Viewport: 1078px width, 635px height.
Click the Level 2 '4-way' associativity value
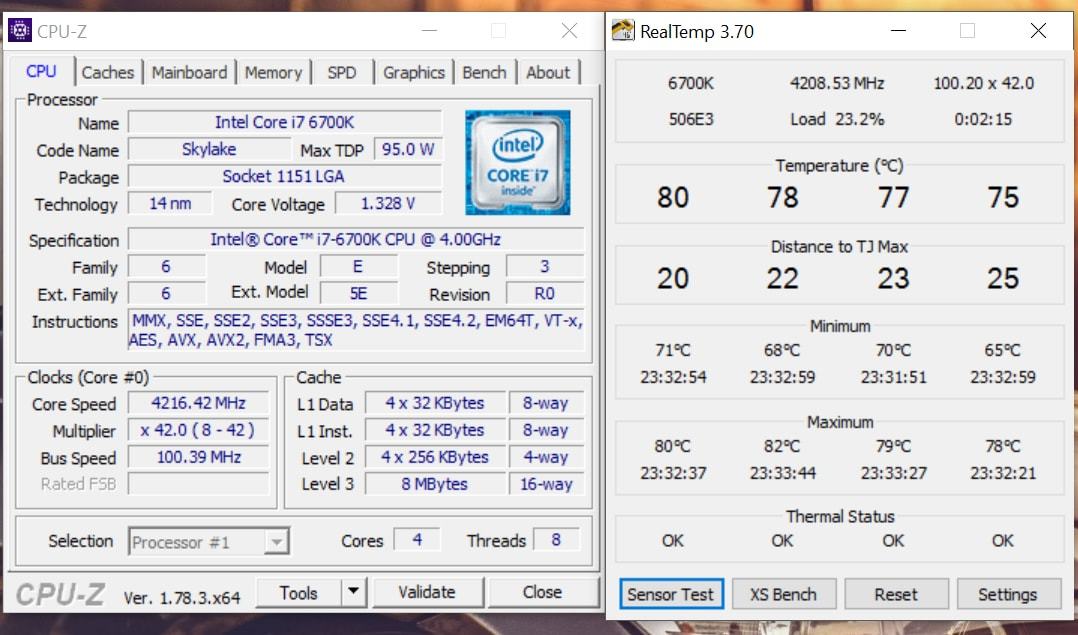click(x=547, y=457)
